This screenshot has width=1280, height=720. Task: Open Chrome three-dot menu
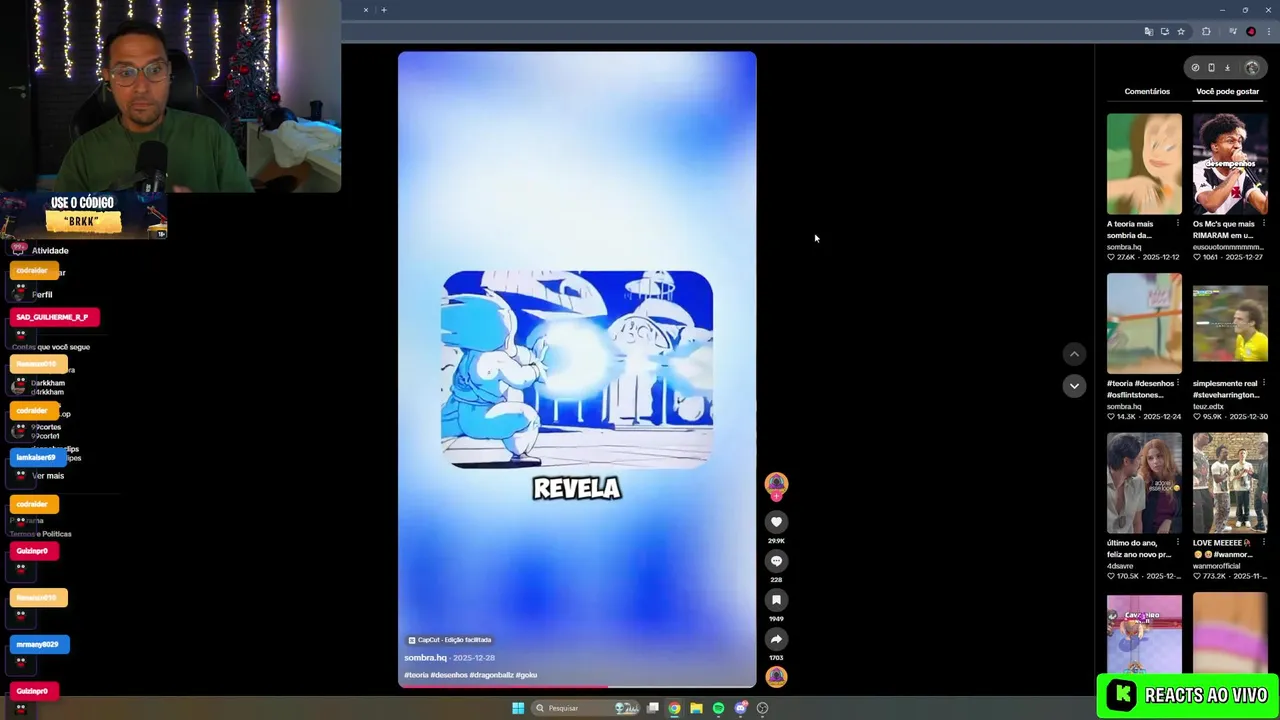(1269, 32)
